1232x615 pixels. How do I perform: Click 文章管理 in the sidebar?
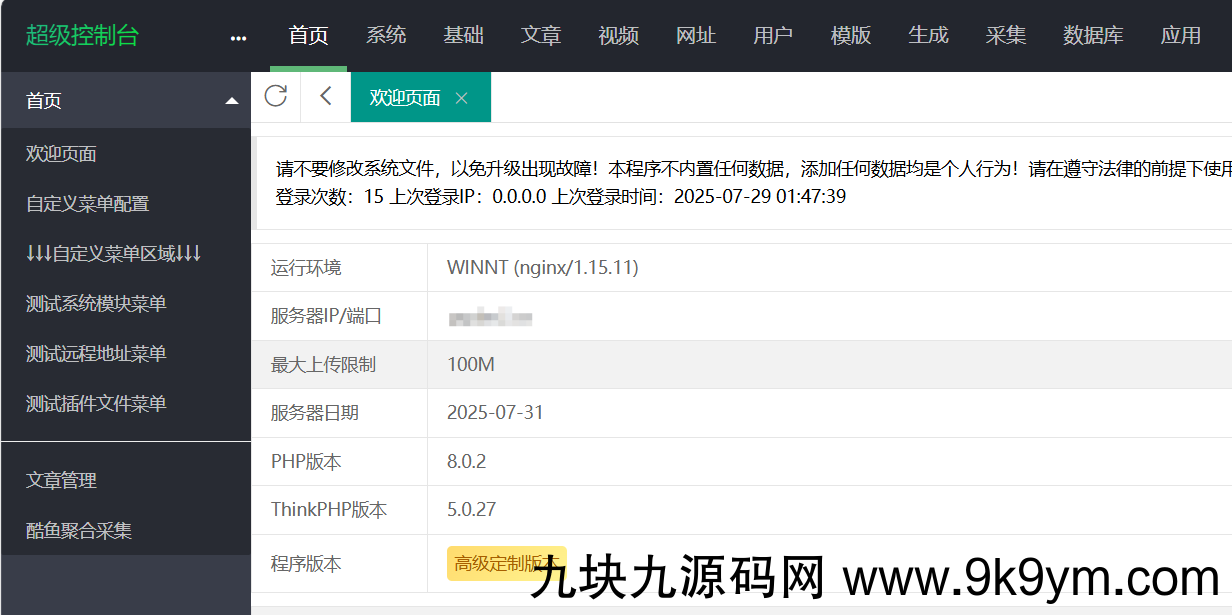(61, 481)
